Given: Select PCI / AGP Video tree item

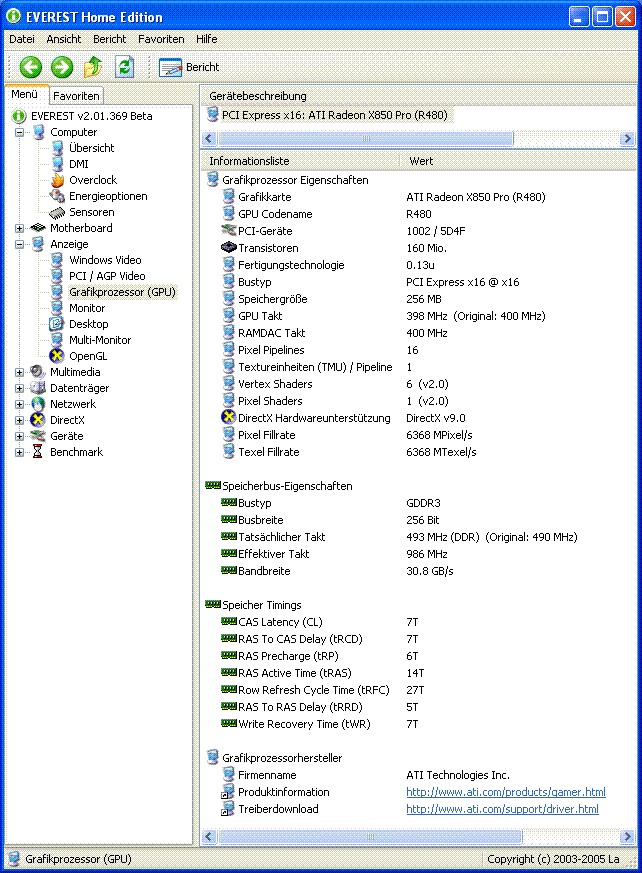Looking at the screenshot, I should coord(107,276).
